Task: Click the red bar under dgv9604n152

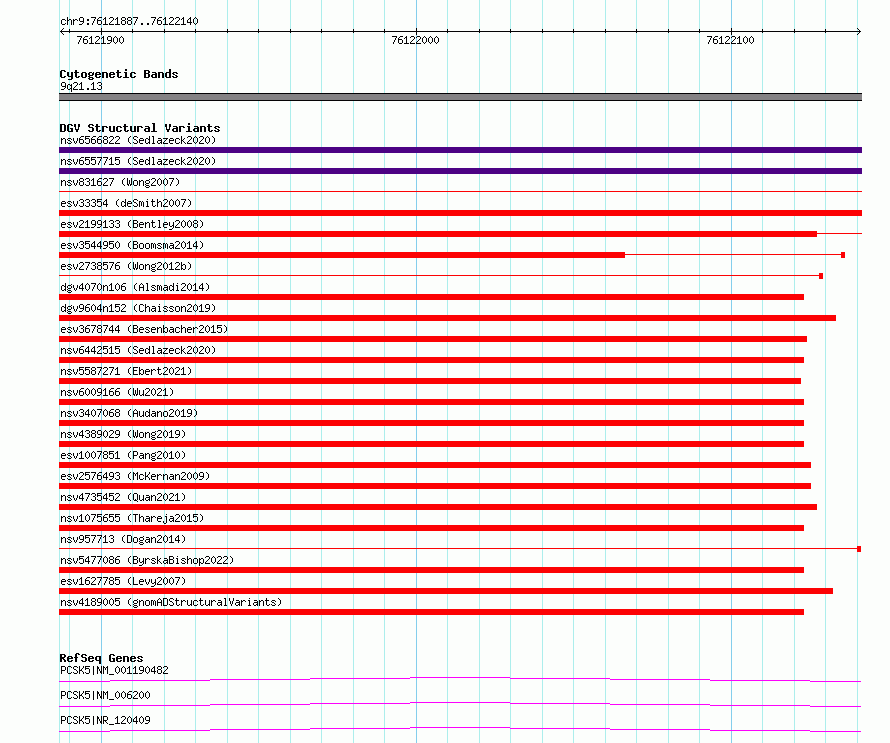Action: point(447,318)
